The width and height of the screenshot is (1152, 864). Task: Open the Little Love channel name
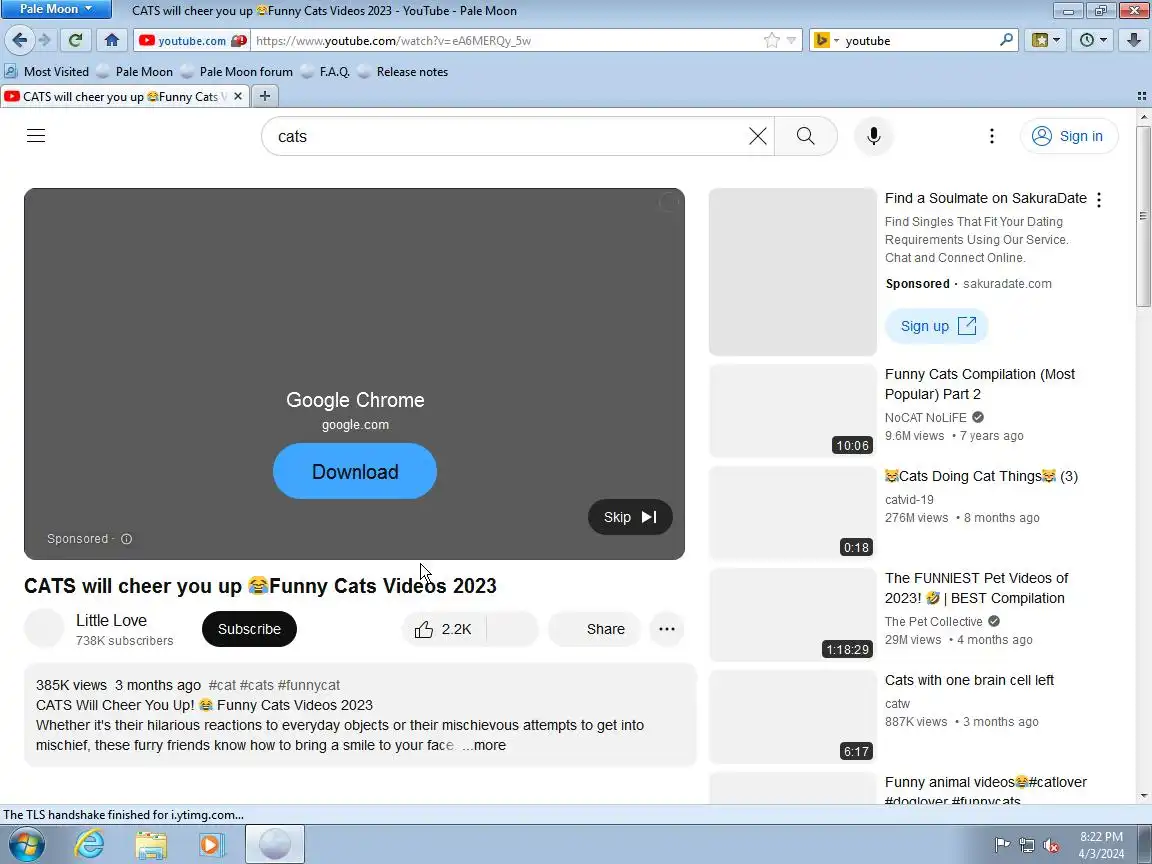[x=112, y=620]
